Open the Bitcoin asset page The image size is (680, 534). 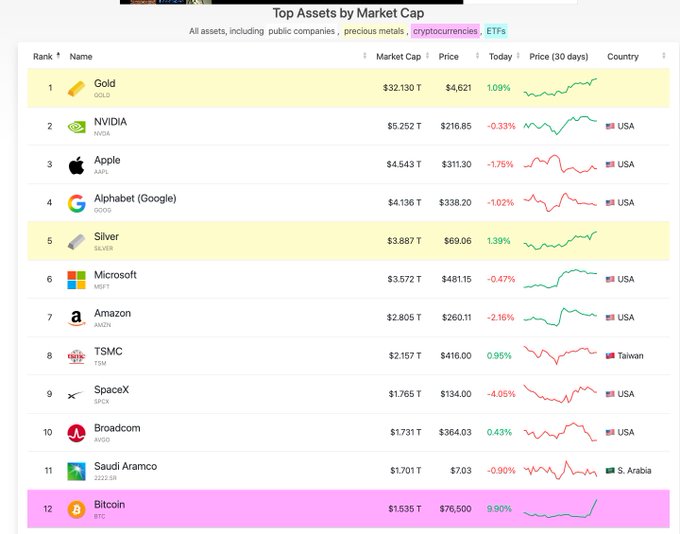[109, 505]
